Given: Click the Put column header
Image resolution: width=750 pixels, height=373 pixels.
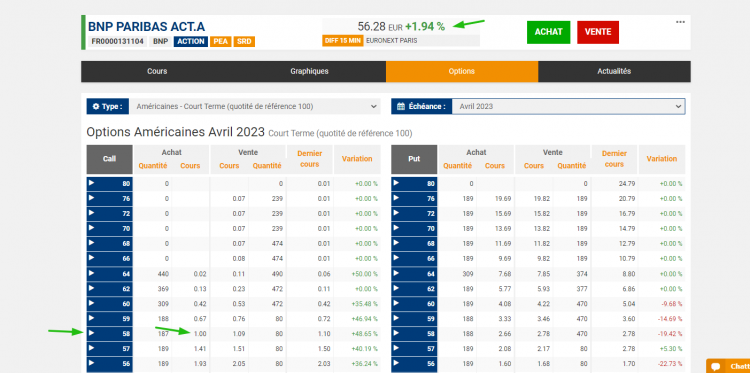Looking at the screenshot, I should click(x=414, y=159).
